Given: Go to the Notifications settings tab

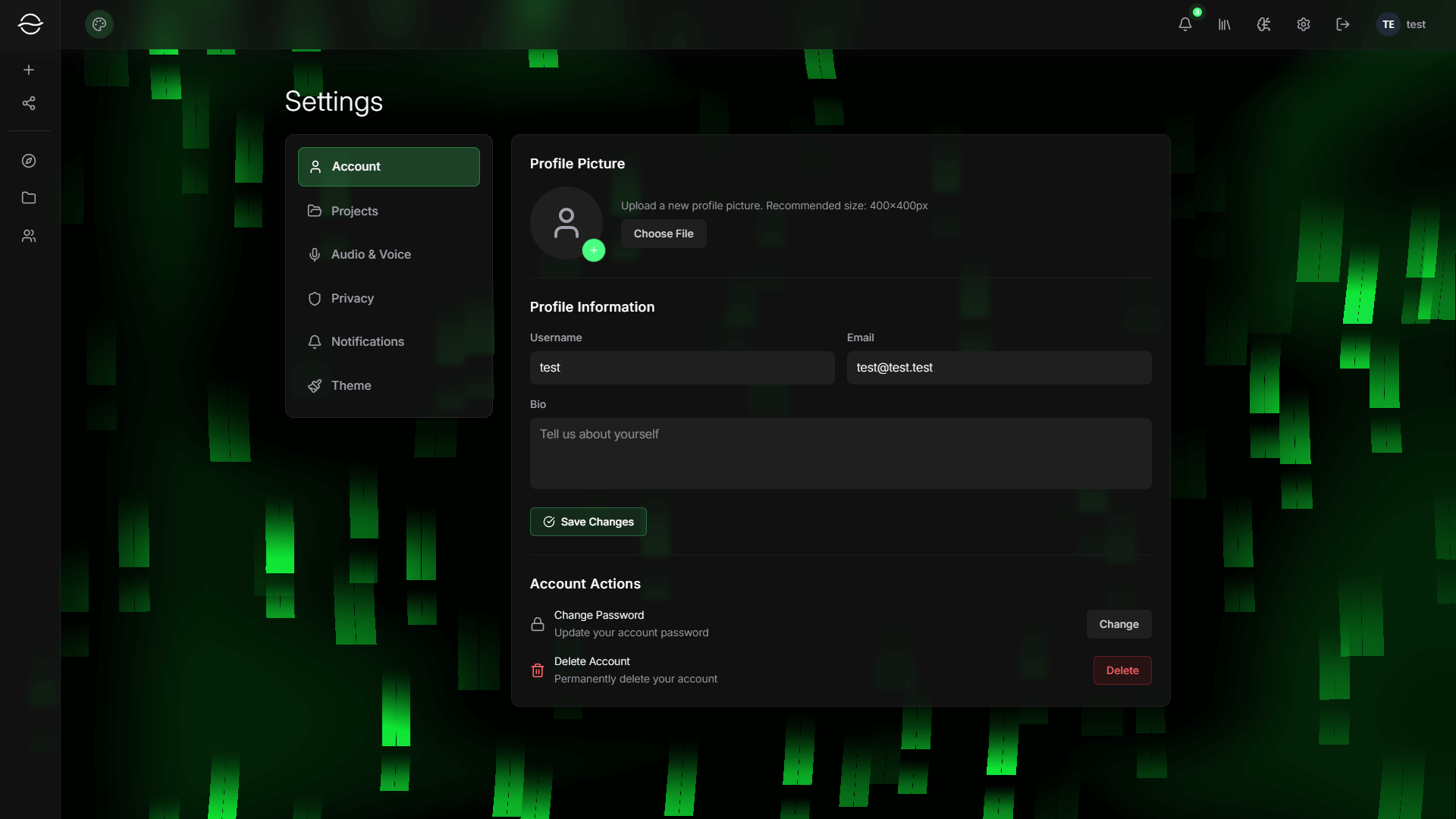Looking at the screenshot, I should pos(389,342).
